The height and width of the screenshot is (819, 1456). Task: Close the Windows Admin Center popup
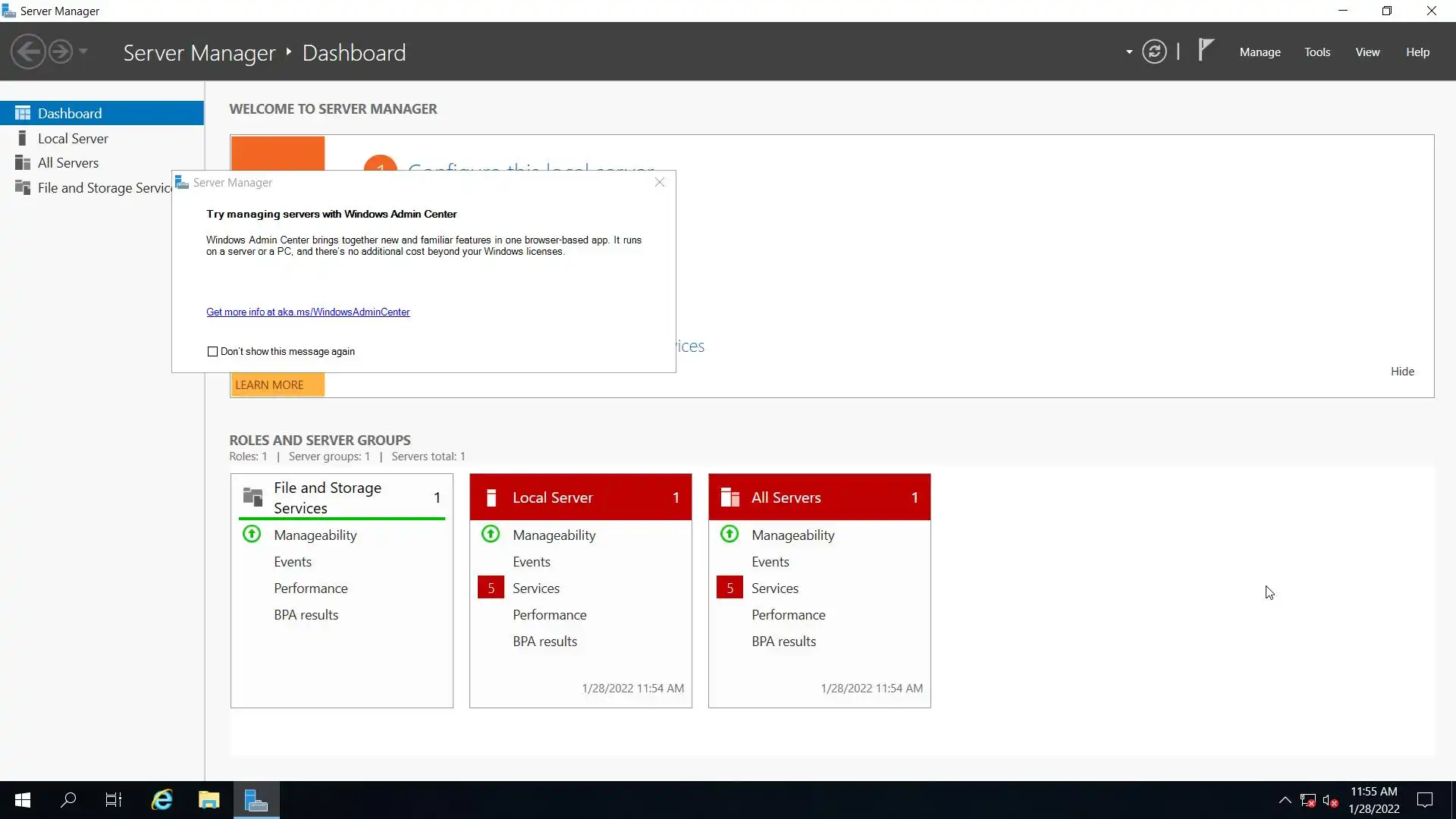pos(660,182)
